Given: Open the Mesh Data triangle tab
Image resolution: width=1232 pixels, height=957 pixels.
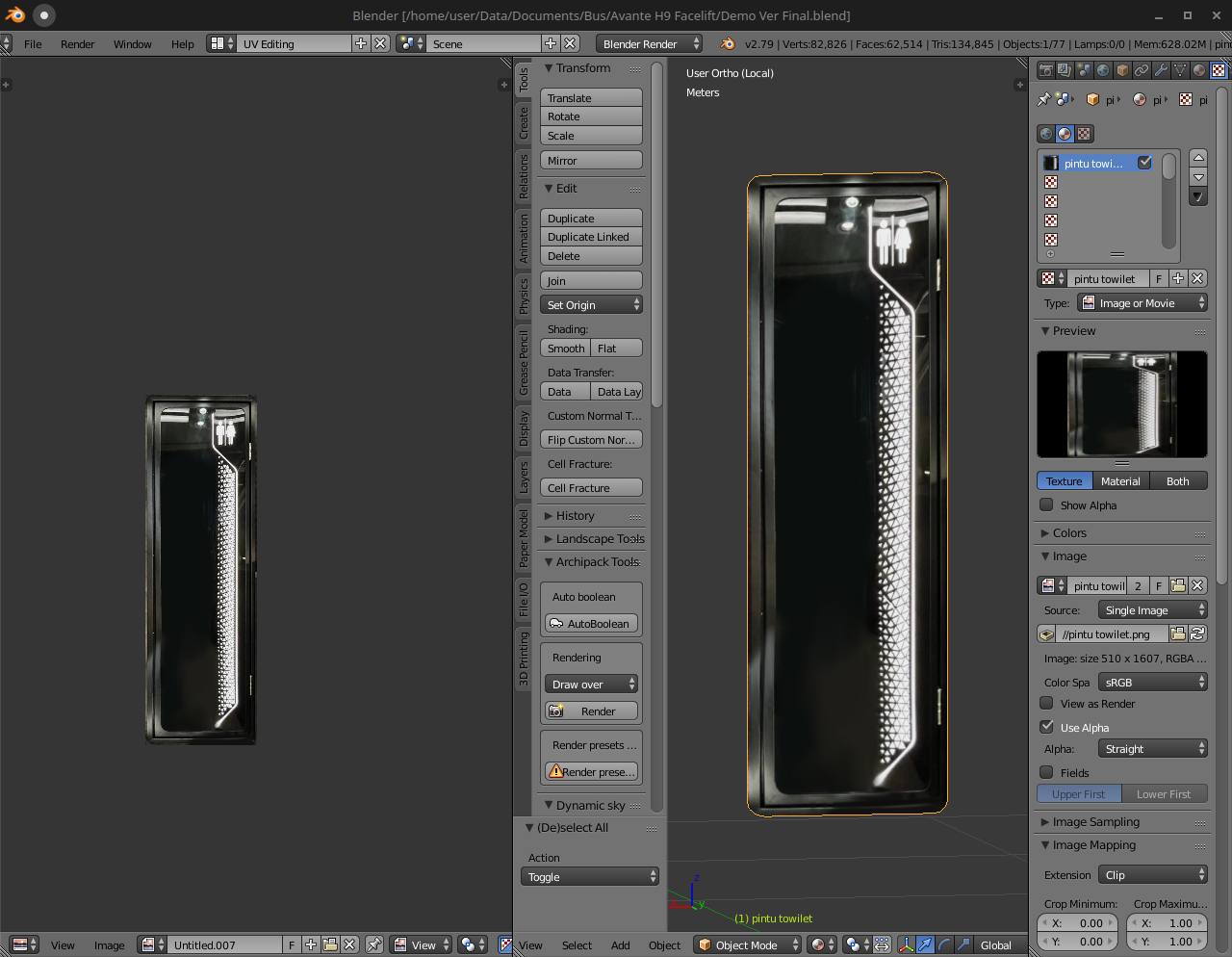Looking at the screenshot, I should [x=1180, y=70].
